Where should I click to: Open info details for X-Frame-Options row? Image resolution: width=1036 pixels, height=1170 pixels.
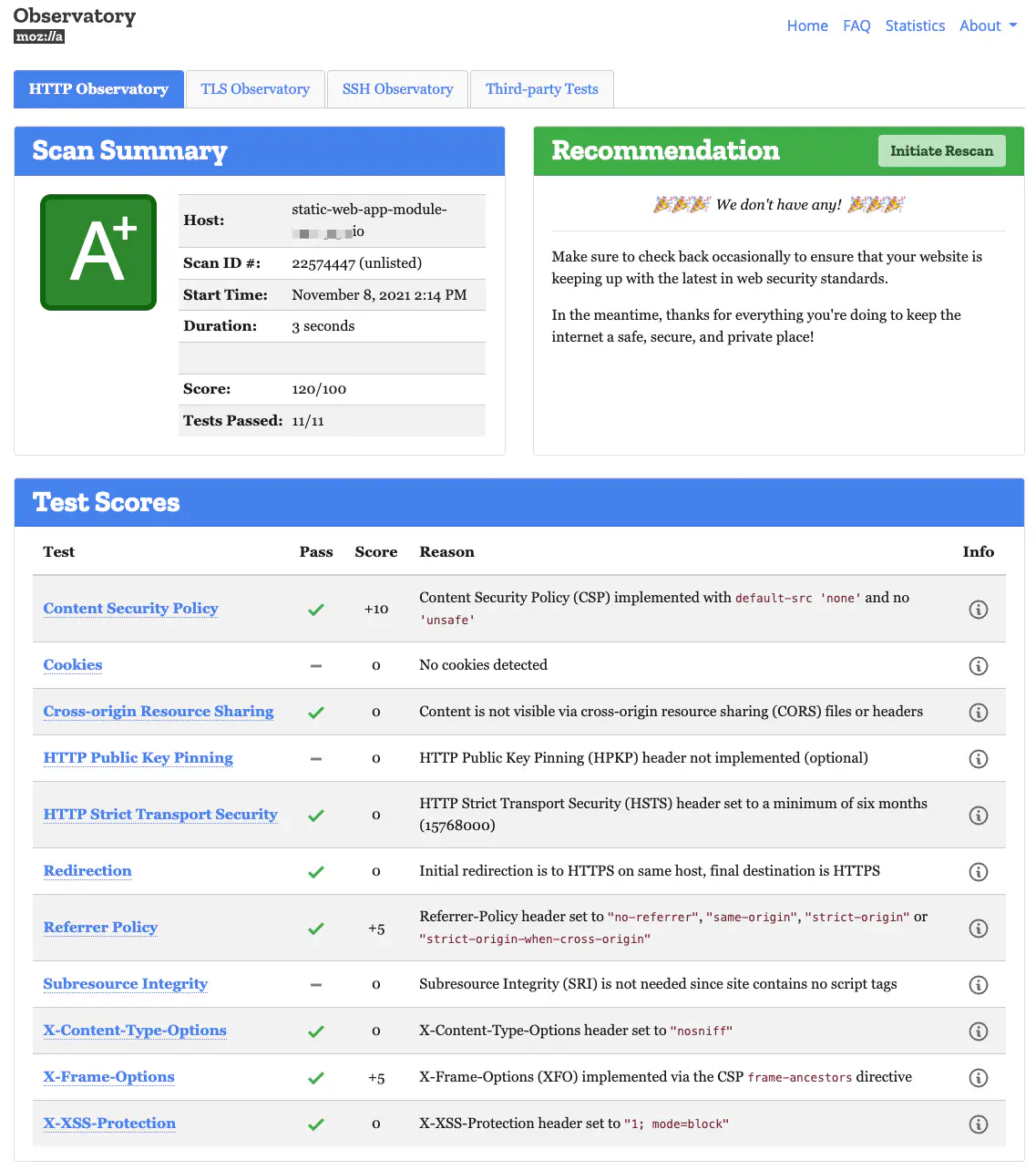tap(979, 1077)
